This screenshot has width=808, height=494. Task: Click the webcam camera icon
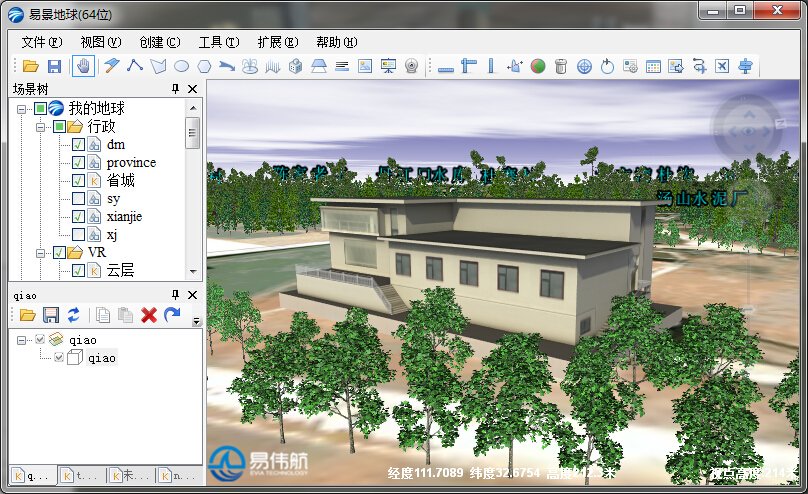[411, 66]
